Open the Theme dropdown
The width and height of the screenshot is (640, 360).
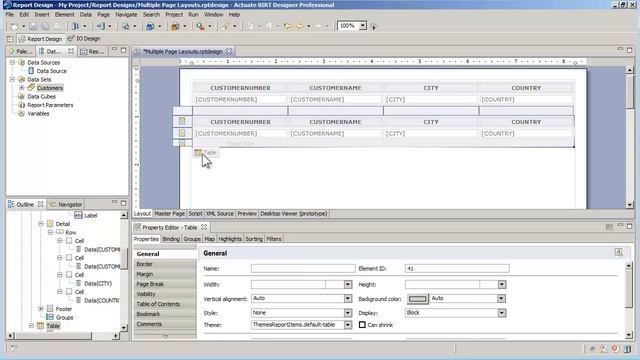[348, 325]
